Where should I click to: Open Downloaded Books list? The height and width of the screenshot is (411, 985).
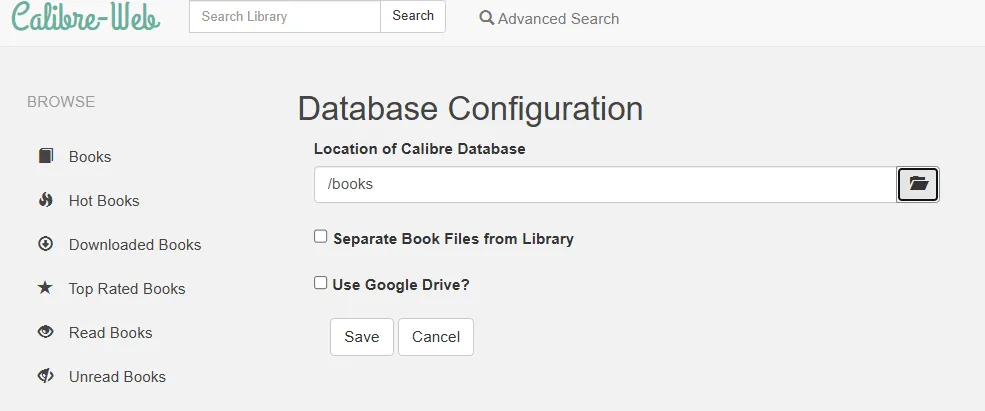(135, 245)
